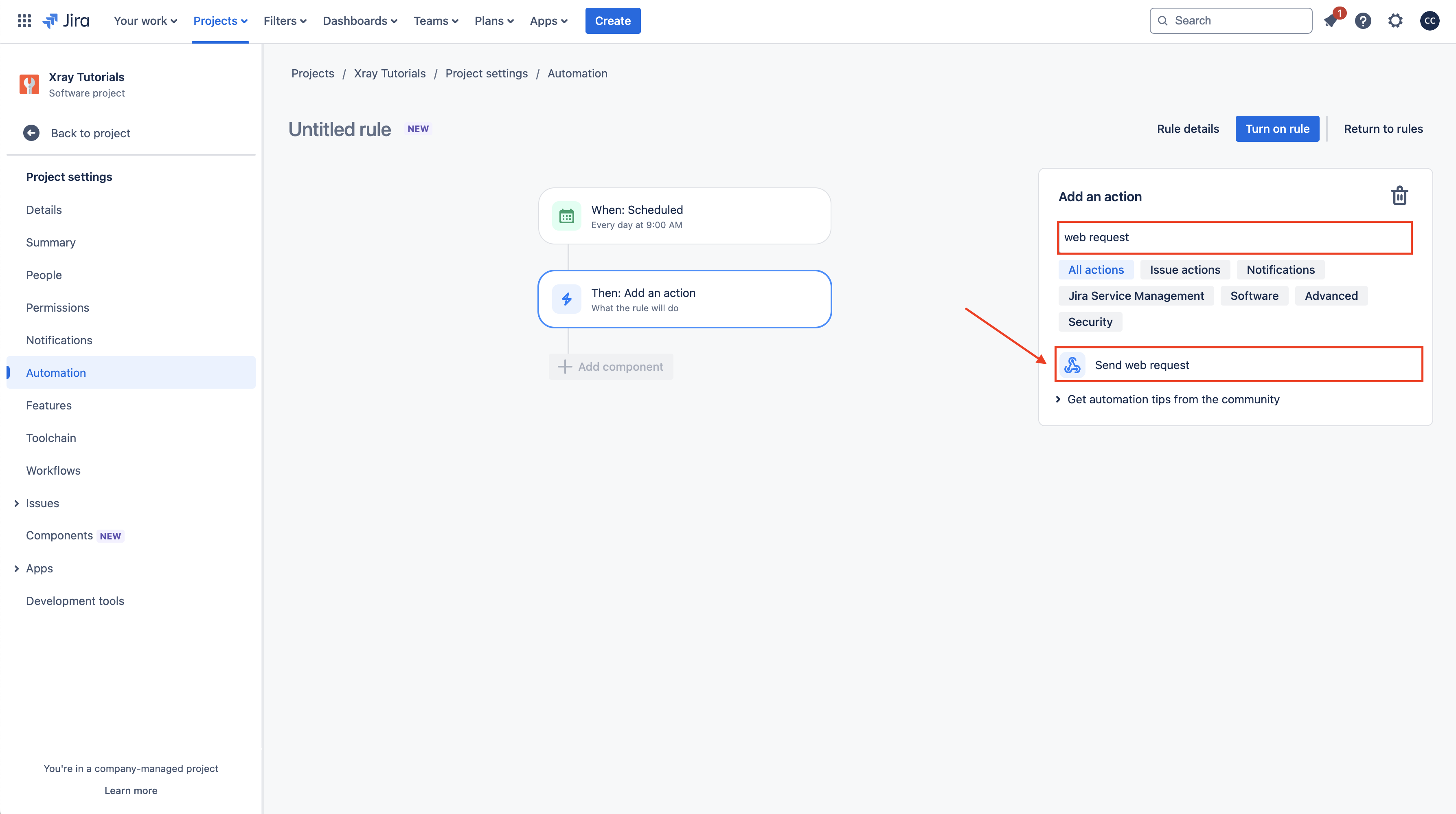Select the Then: Add an action card
This screenshot has height=814, width=1456.
click(684, 299)
